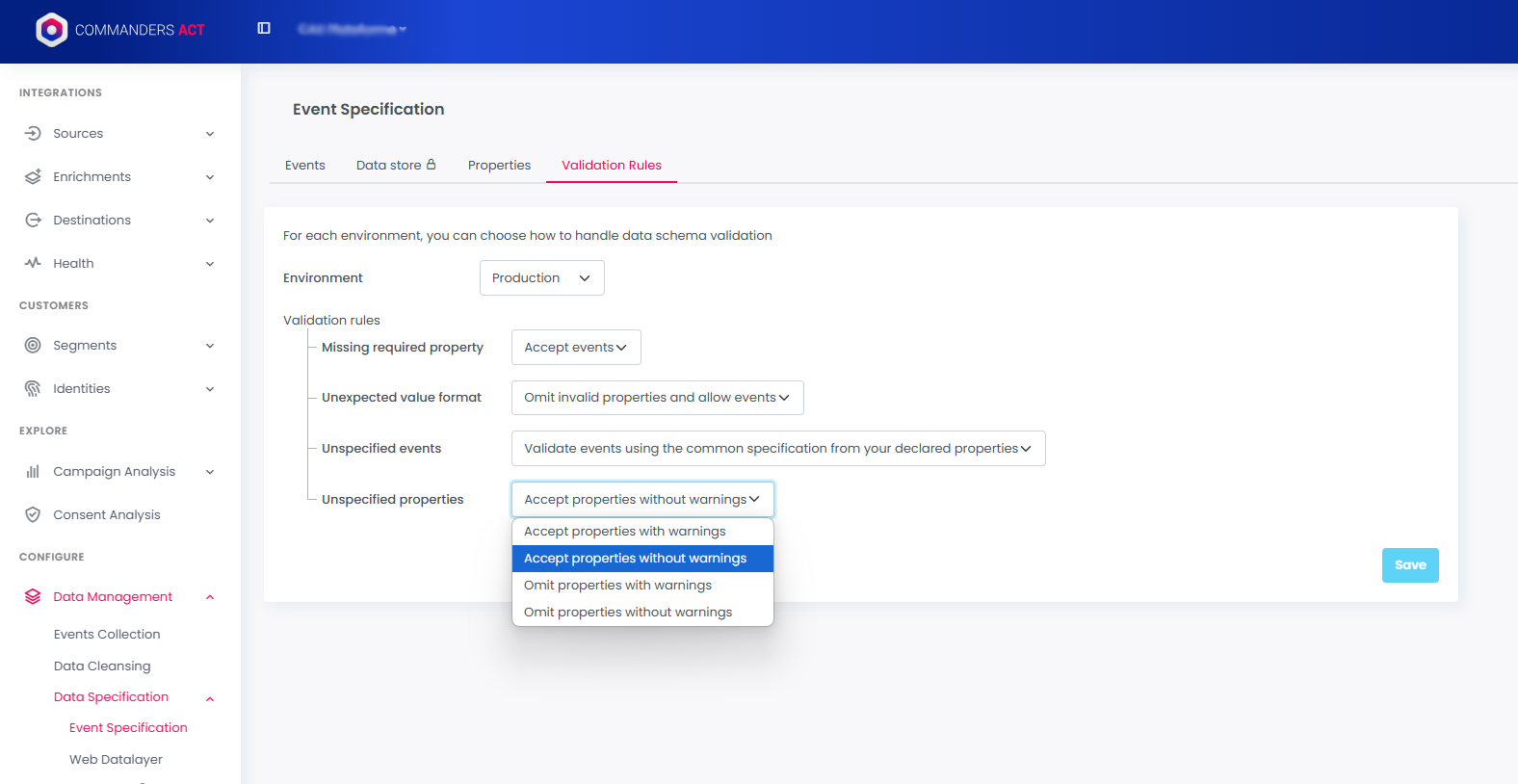
Task: Toggle the sidebar collapse icon
Action: pyautogui.click(x=264, y=29)
